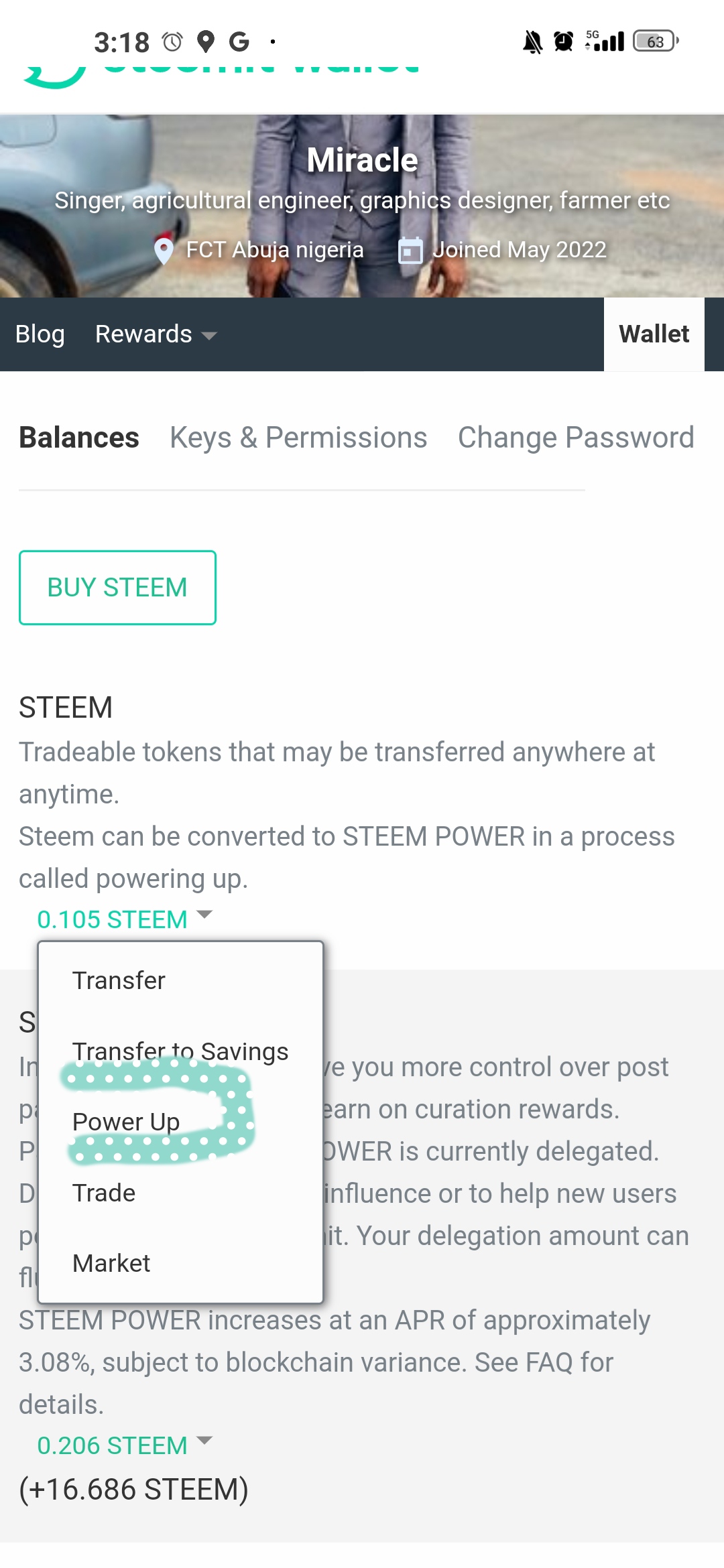
Task: Switch to Keys & Permissions tab
Action: [x=298, y=438]
